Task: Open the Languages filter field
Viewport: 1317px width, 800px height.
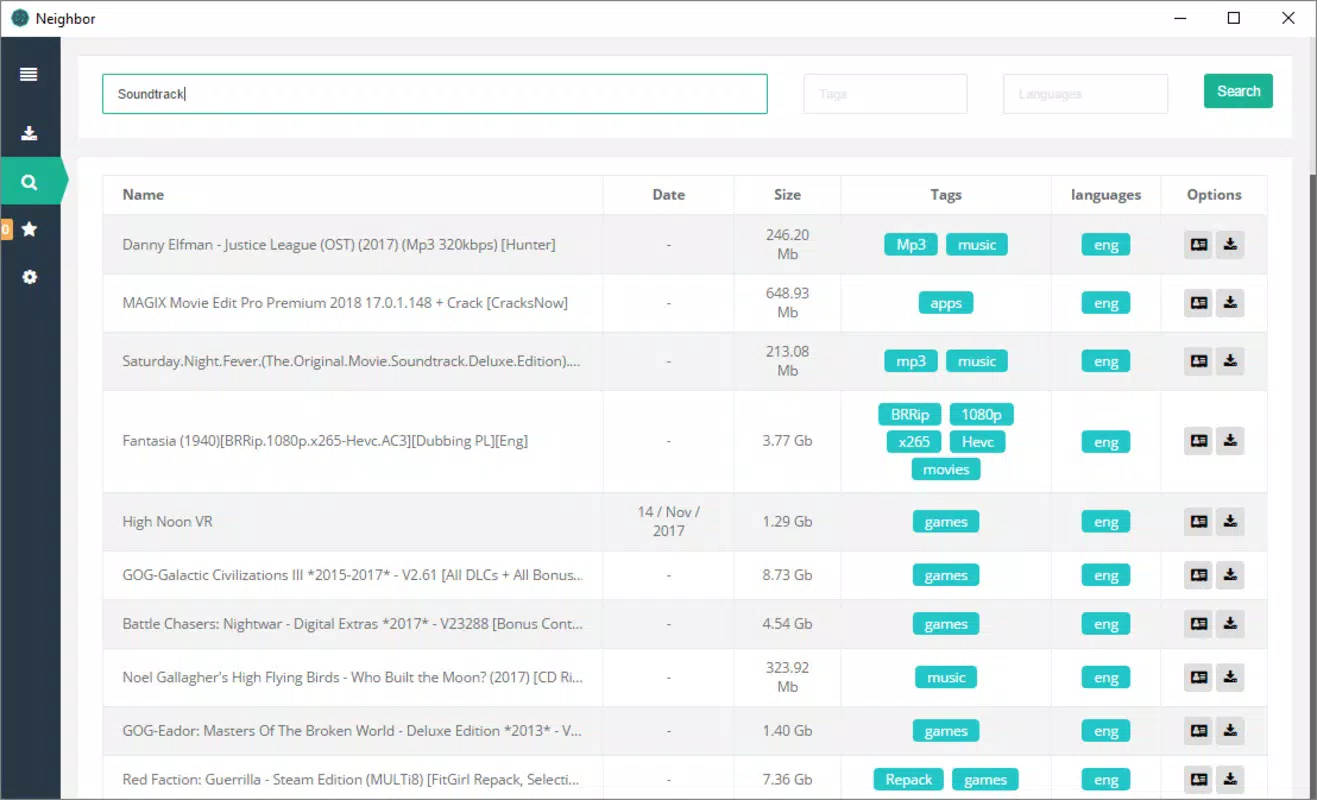Action: pos(1085,94)
